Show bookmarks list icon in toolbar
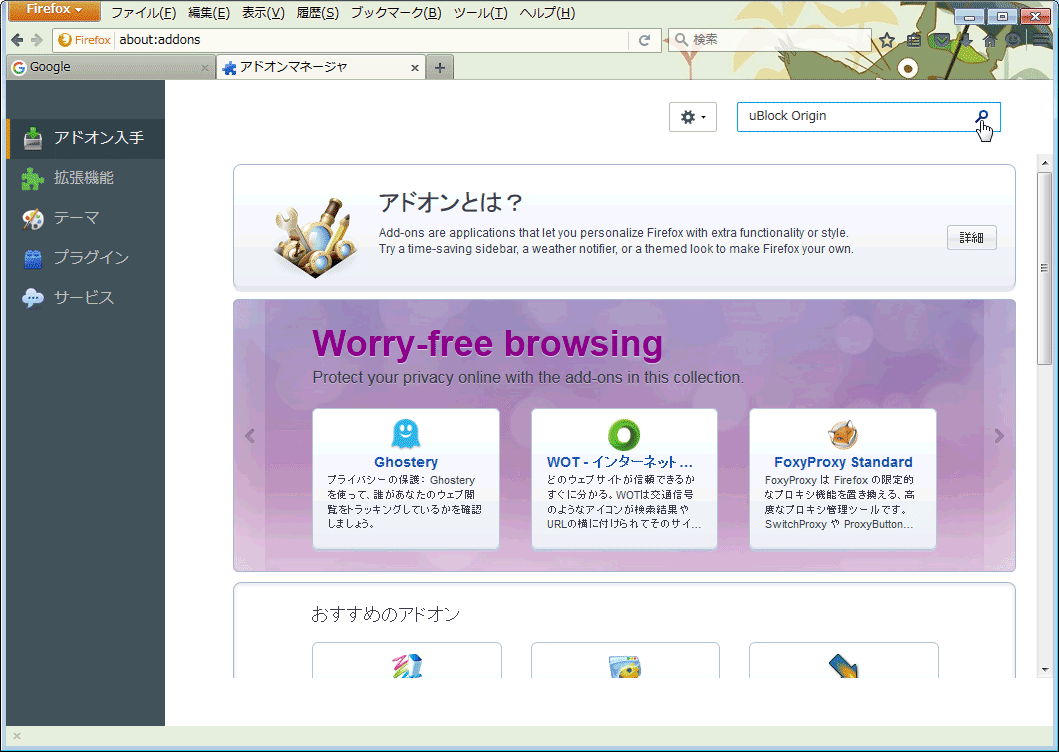Image resolution: width=1059 pixels, height=752 pixels. (x=914, y=40)
